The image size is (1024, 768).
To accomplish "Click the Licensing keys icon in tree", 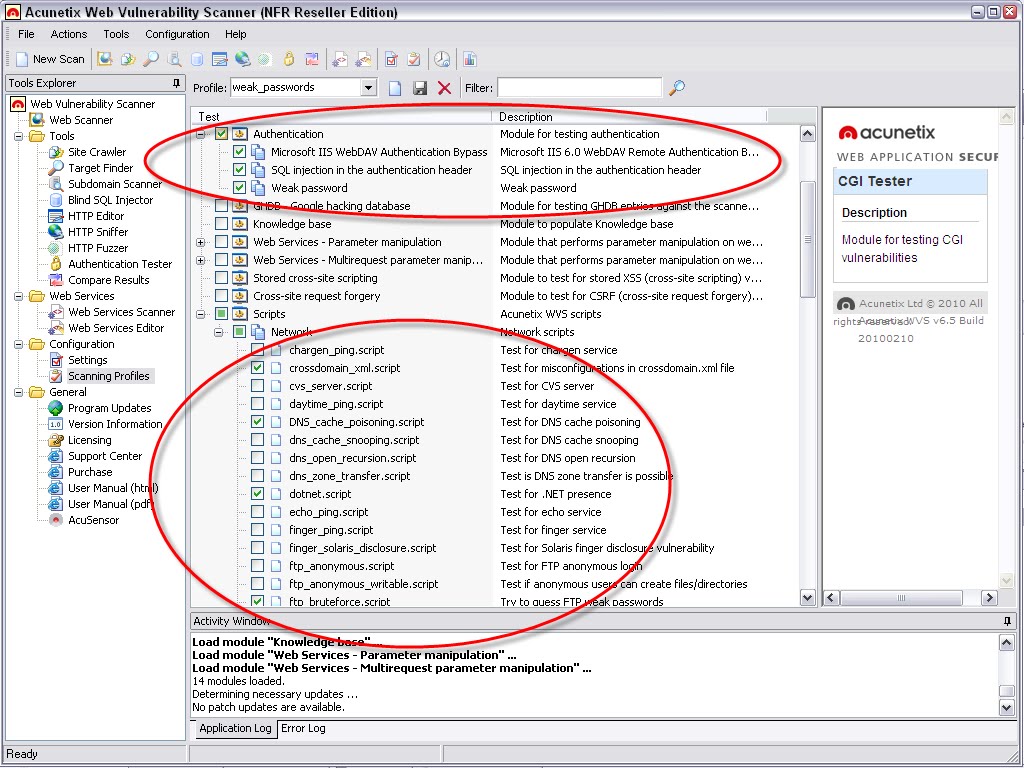I will [56, 440].
